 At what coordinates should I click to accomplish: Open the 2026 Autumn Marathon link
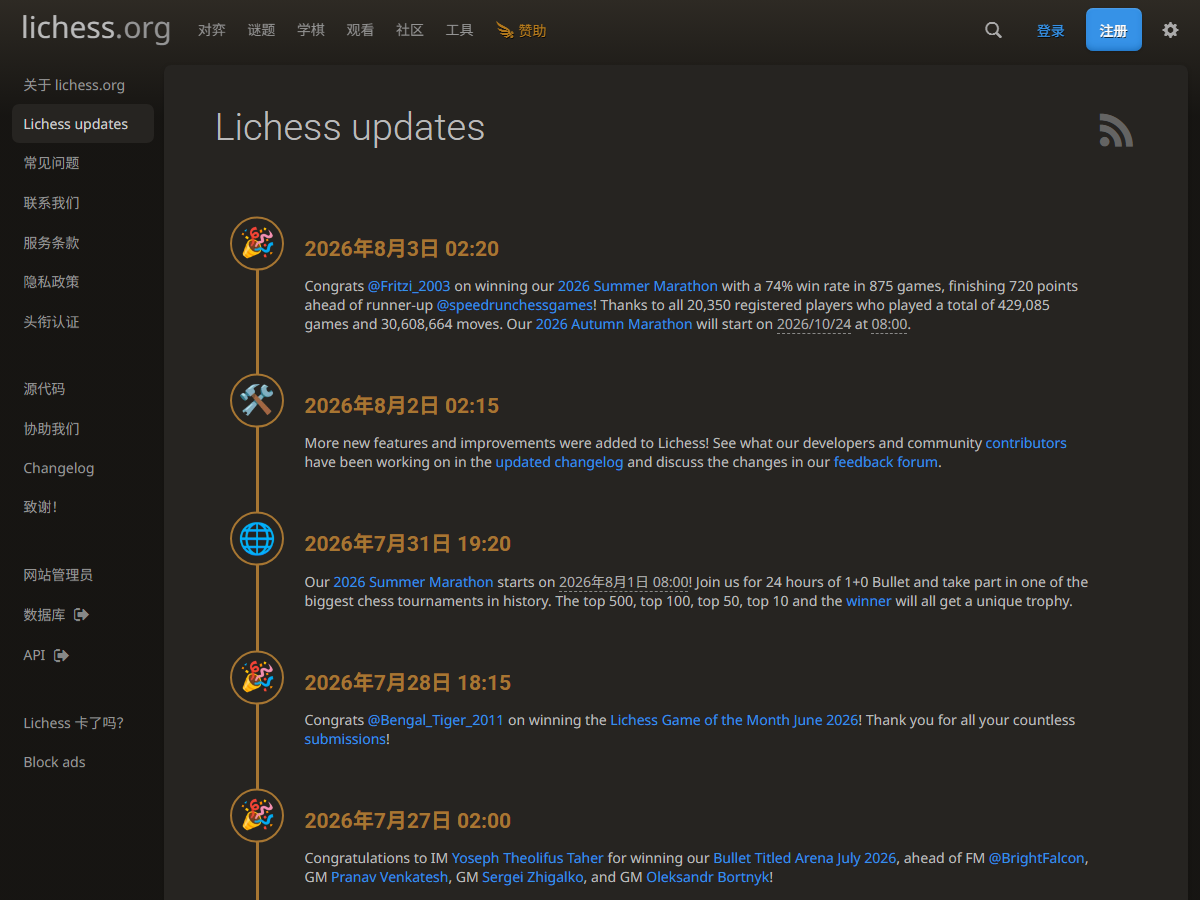coord(614,324)
